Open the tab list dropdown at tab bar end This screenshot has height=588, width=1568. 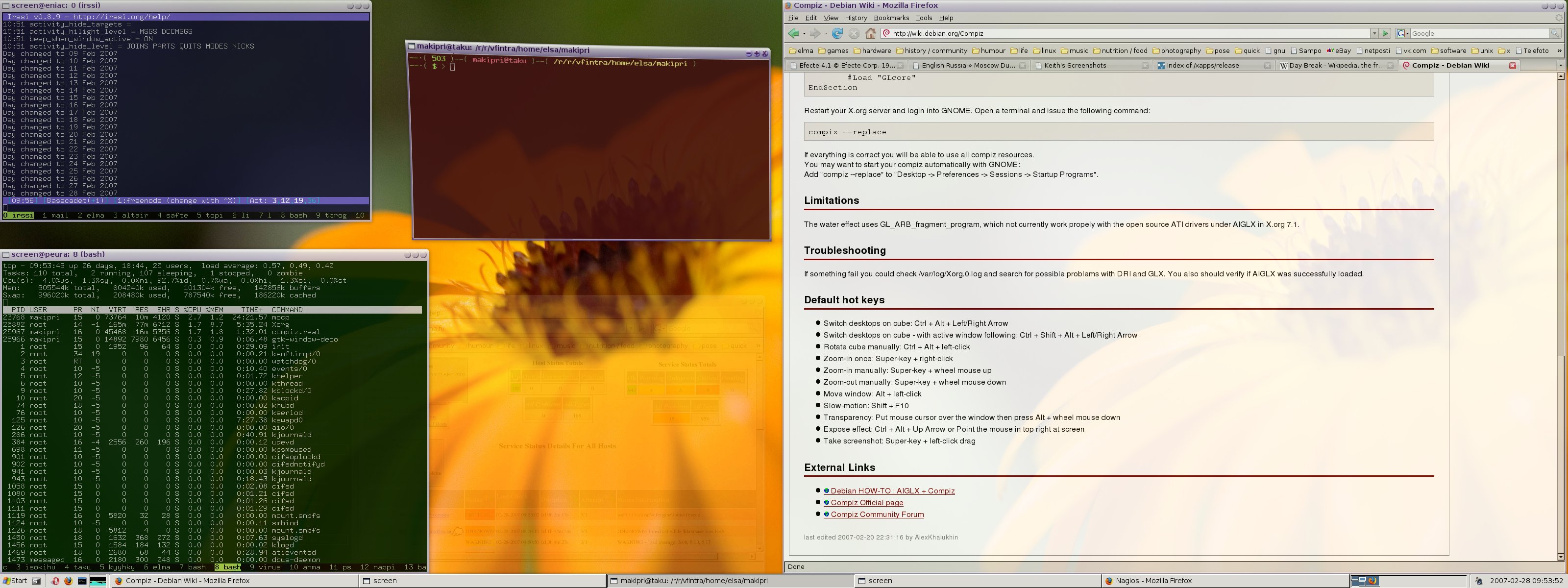click(1560, 66)
